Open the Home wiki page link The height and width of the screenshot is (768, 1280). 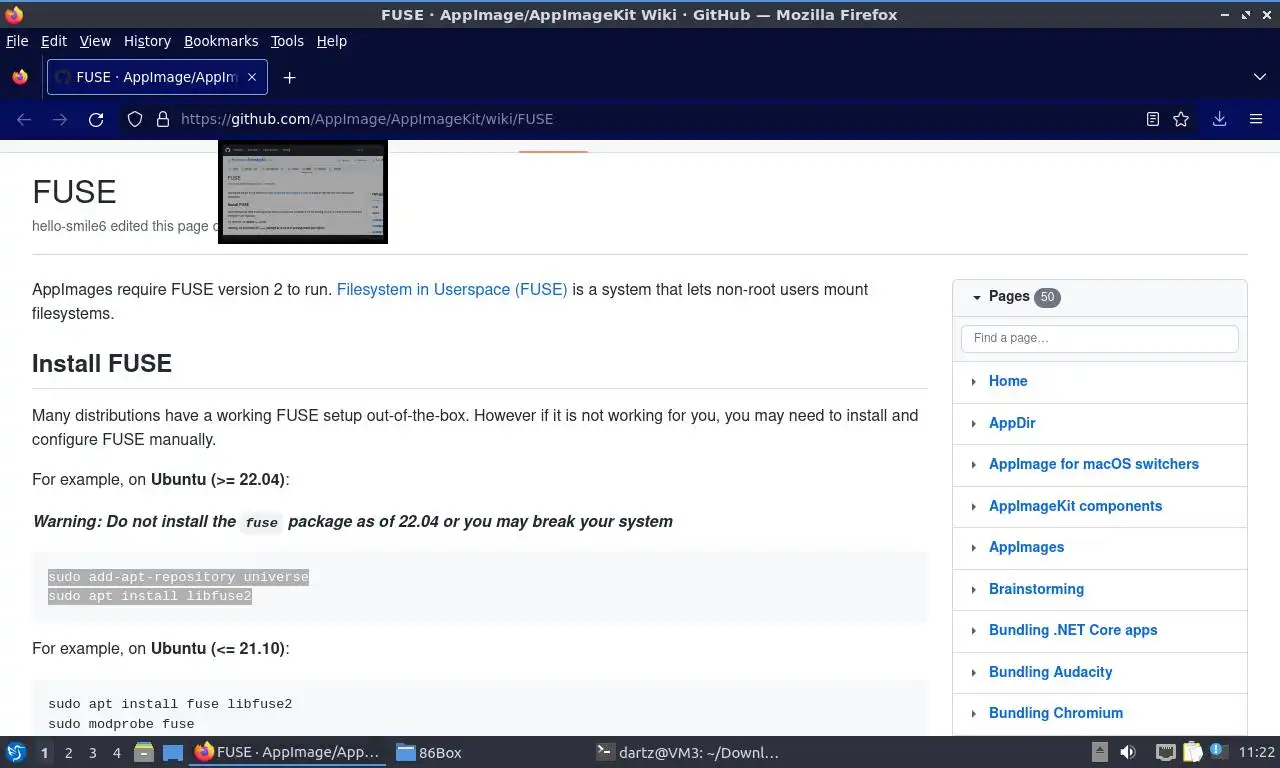pyautogui.click(x=1008, y=381)
